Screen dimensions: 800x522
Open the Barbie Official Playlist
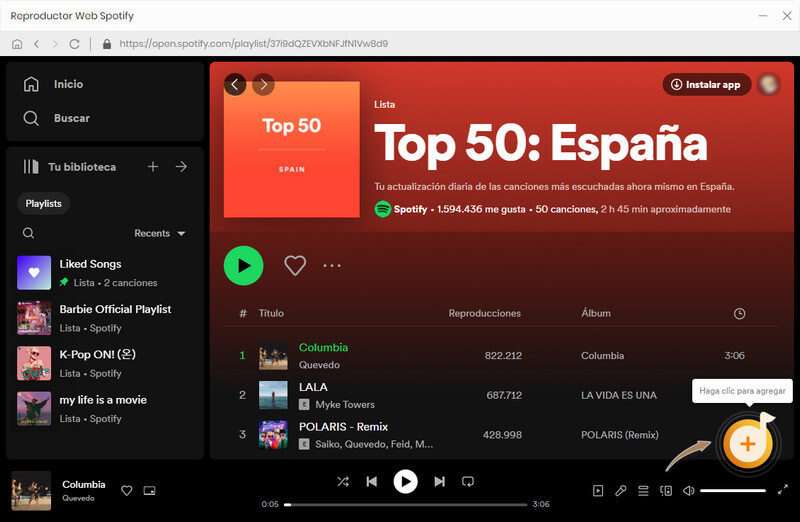point(105,318)
